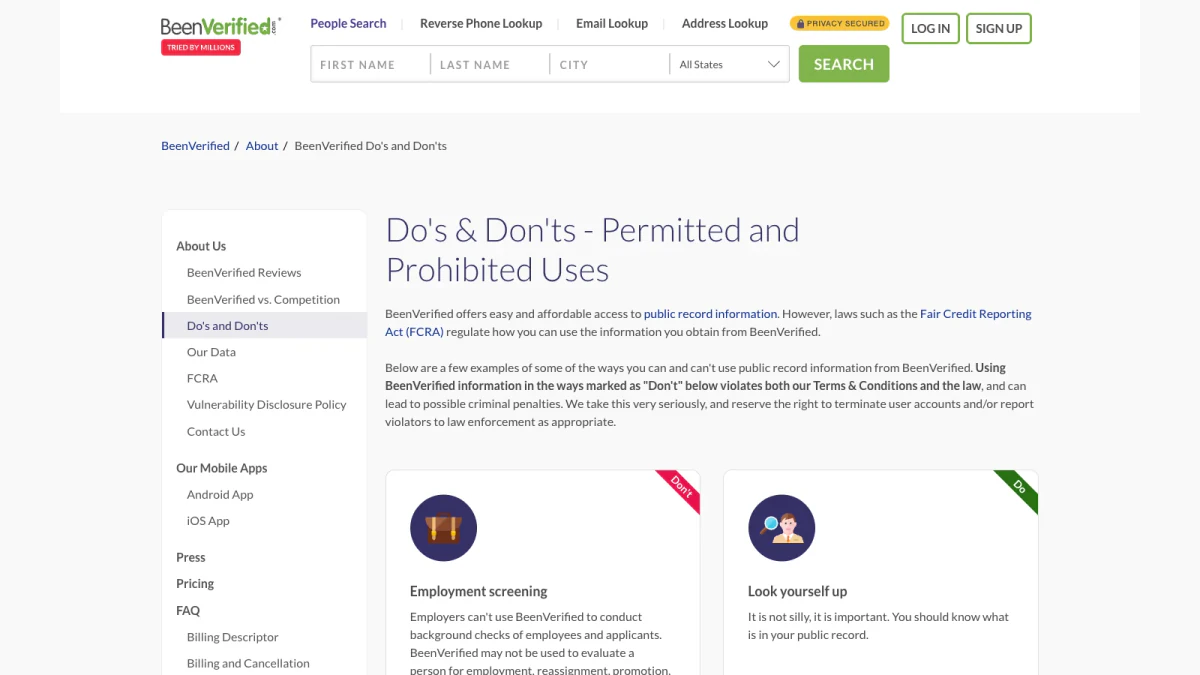The height and width of the screenshot is (675, 1200).
Task: Click the Privacy Secured lock badge
Action: (839, 23)
